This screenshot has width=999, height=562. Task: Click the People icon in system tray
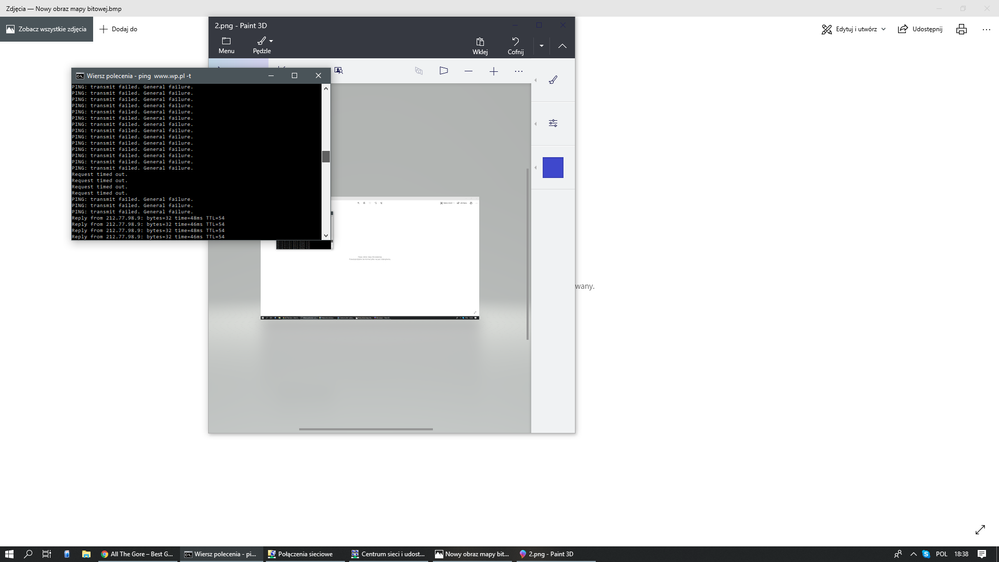point(898,554)
